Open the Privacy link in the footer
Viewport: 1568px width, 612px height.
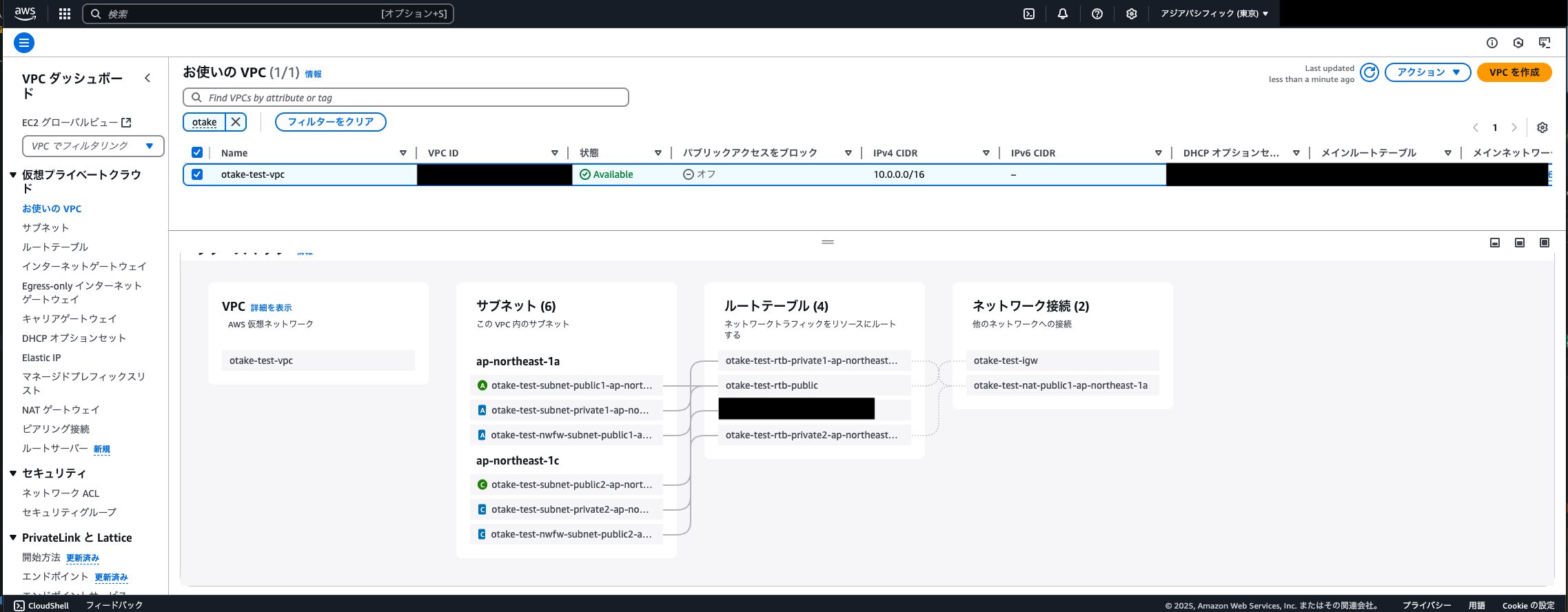click(x=1427, y=605)
